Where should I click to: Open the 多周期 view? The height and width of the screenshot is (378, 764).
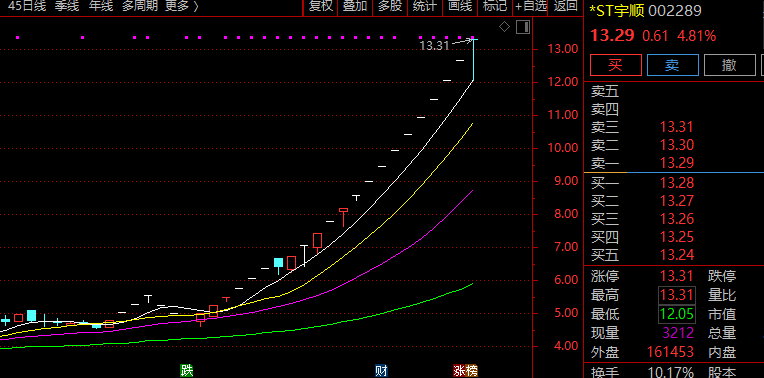click(139, 6)
